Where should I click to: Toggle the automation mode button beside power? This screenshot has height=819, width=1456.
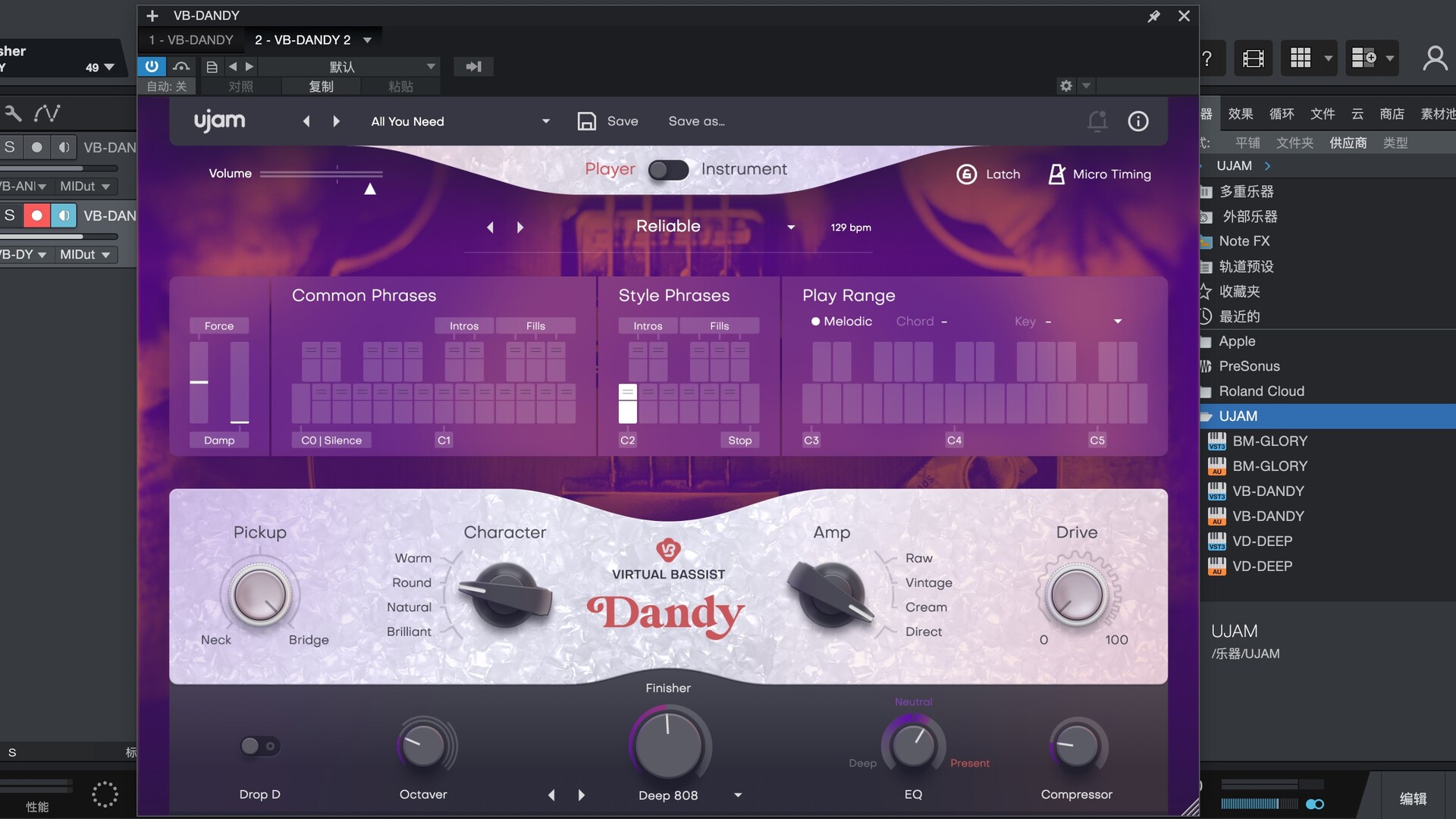(181, 67)
